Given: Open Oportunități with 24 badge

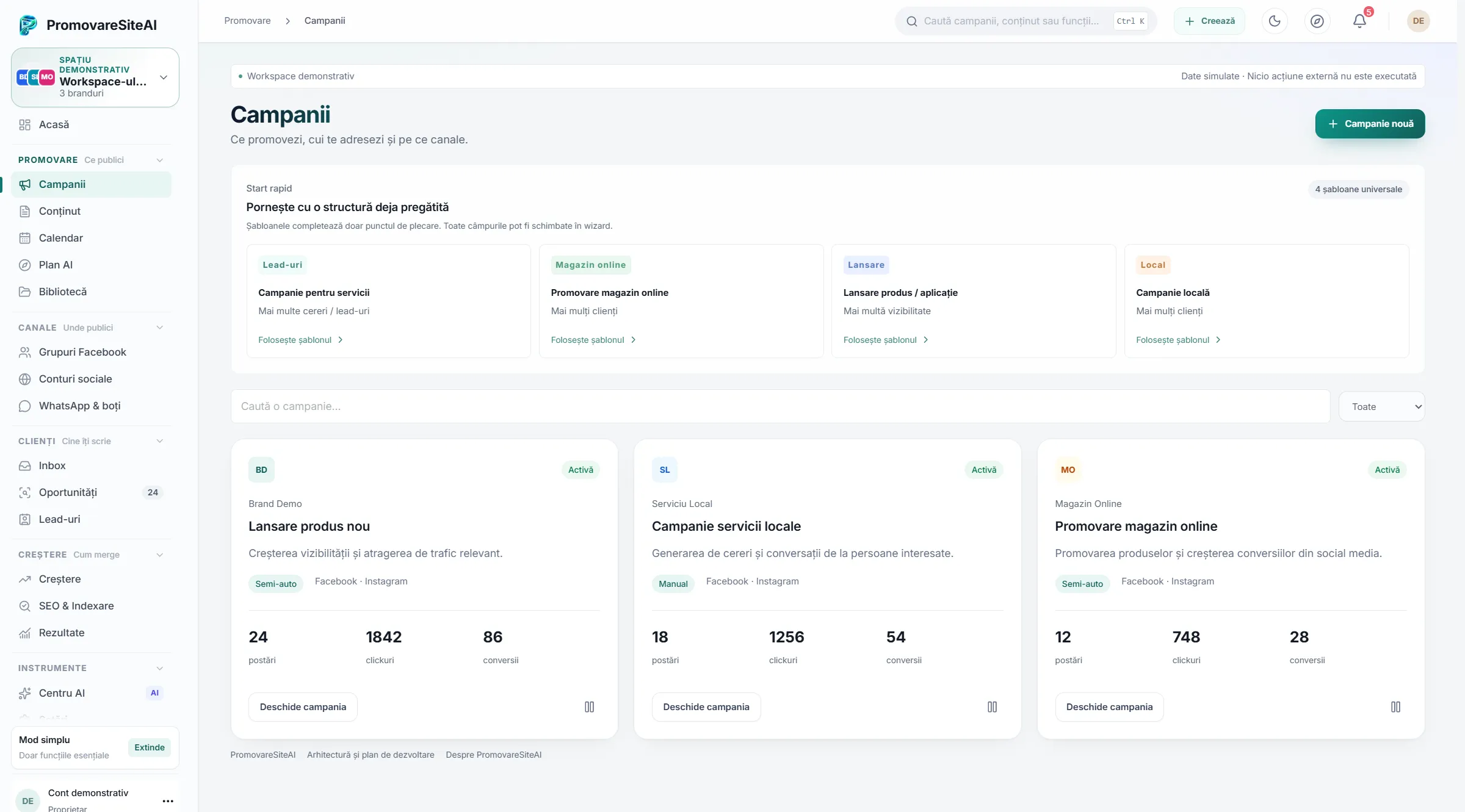Looking at the screenshot, I should point(92,492).
